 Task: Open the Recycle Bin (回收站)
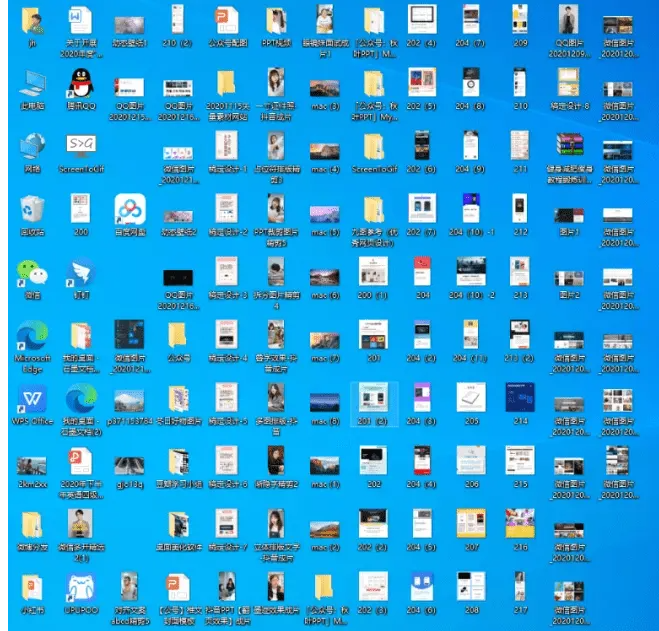(x=32, y=210)
